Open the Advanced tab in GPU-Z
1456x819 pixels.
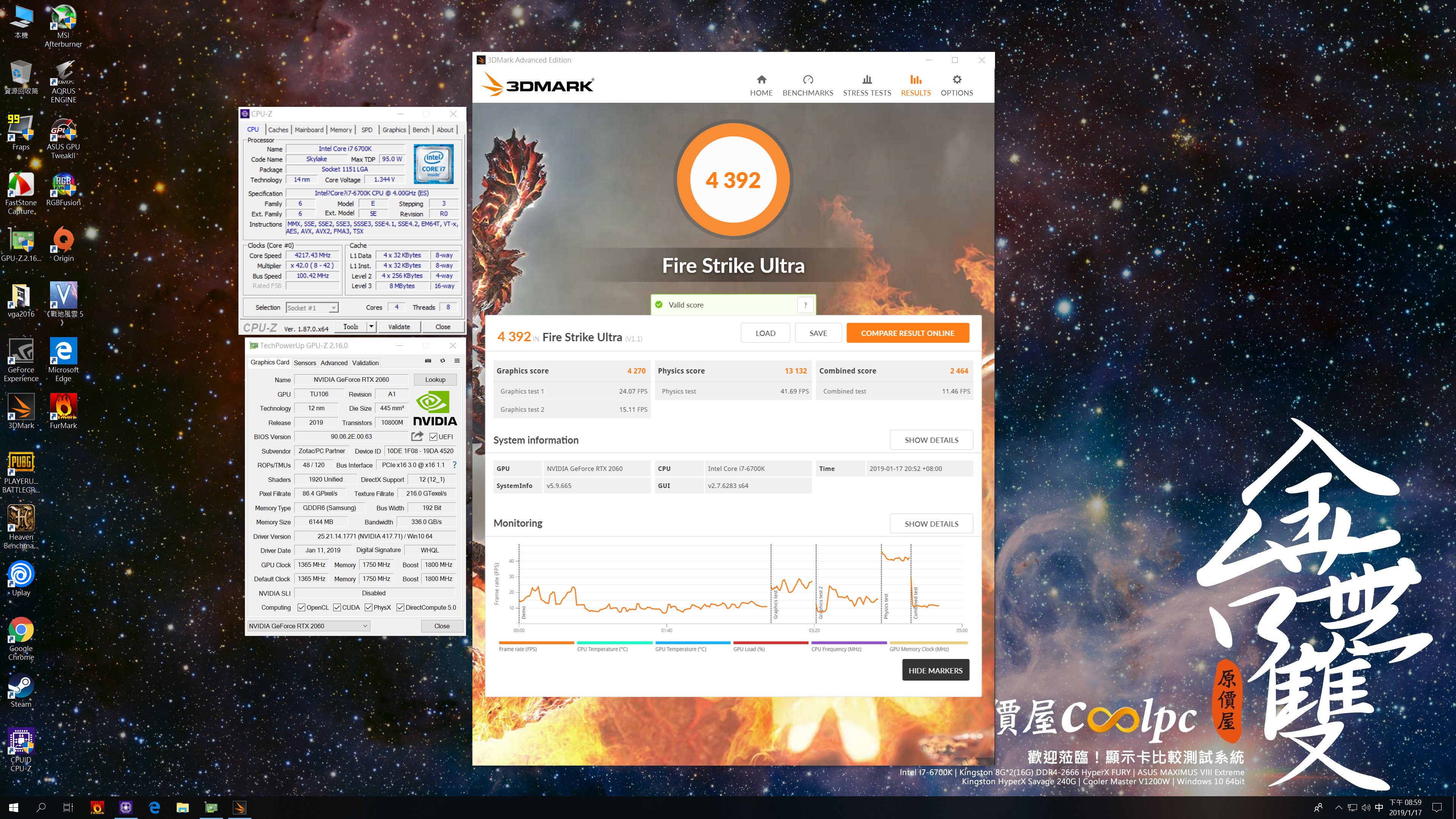coord(334,363)
